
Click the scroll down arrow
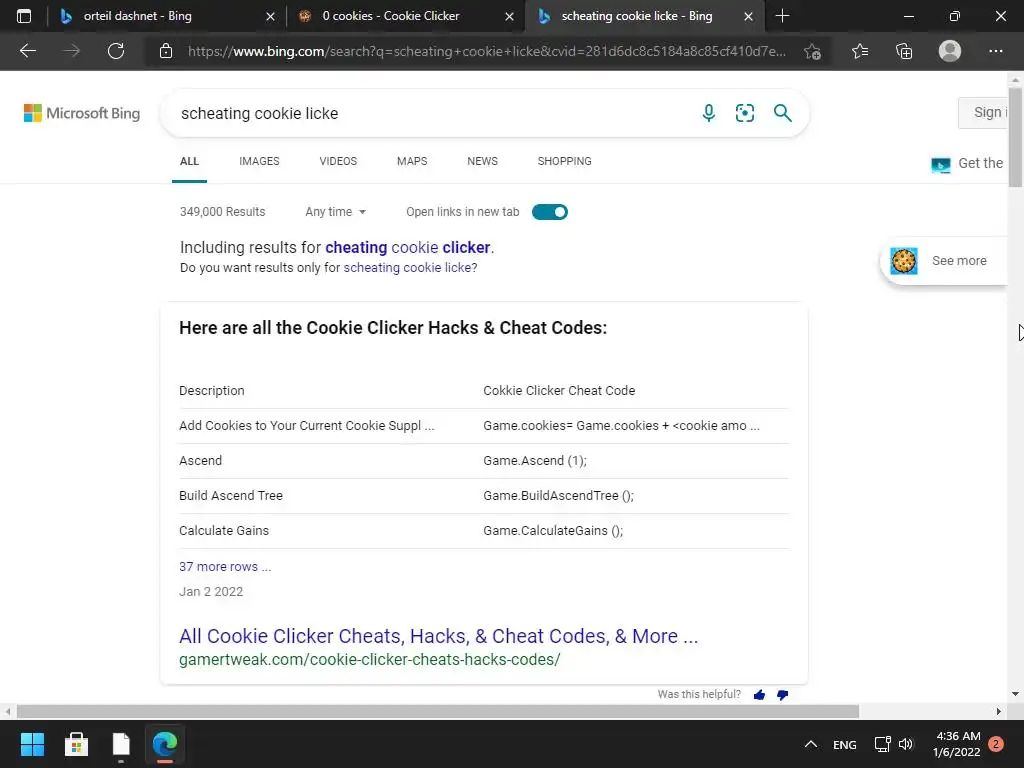(1016, 694)
